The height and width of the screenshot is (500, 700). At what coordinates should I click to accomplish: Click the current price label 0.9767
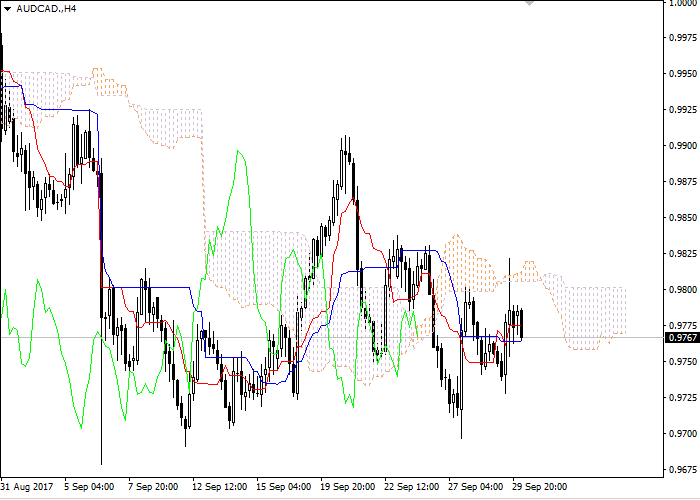point(682,338)
